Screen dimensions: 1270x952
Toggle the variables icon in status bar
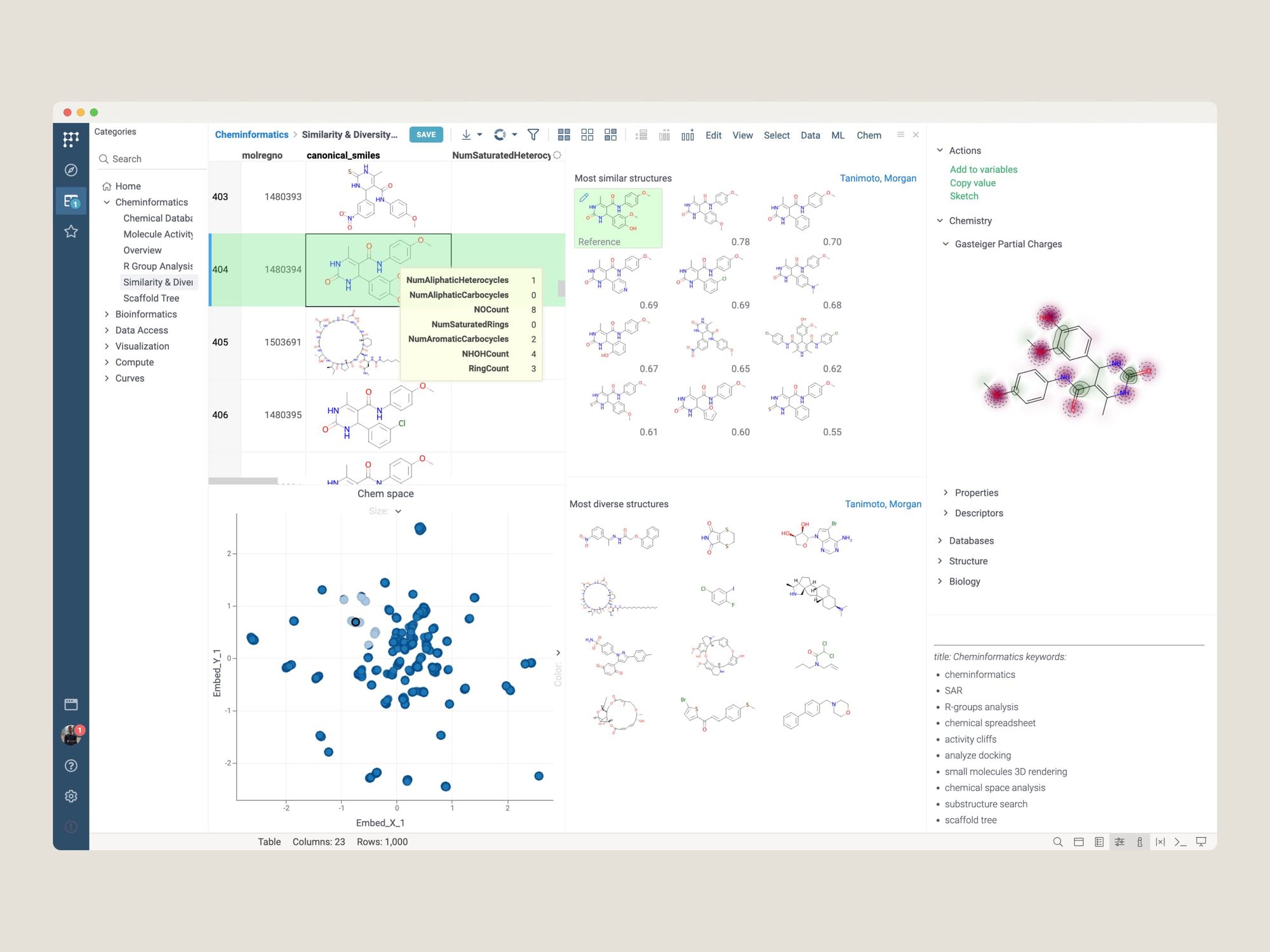click(1160, 842)
